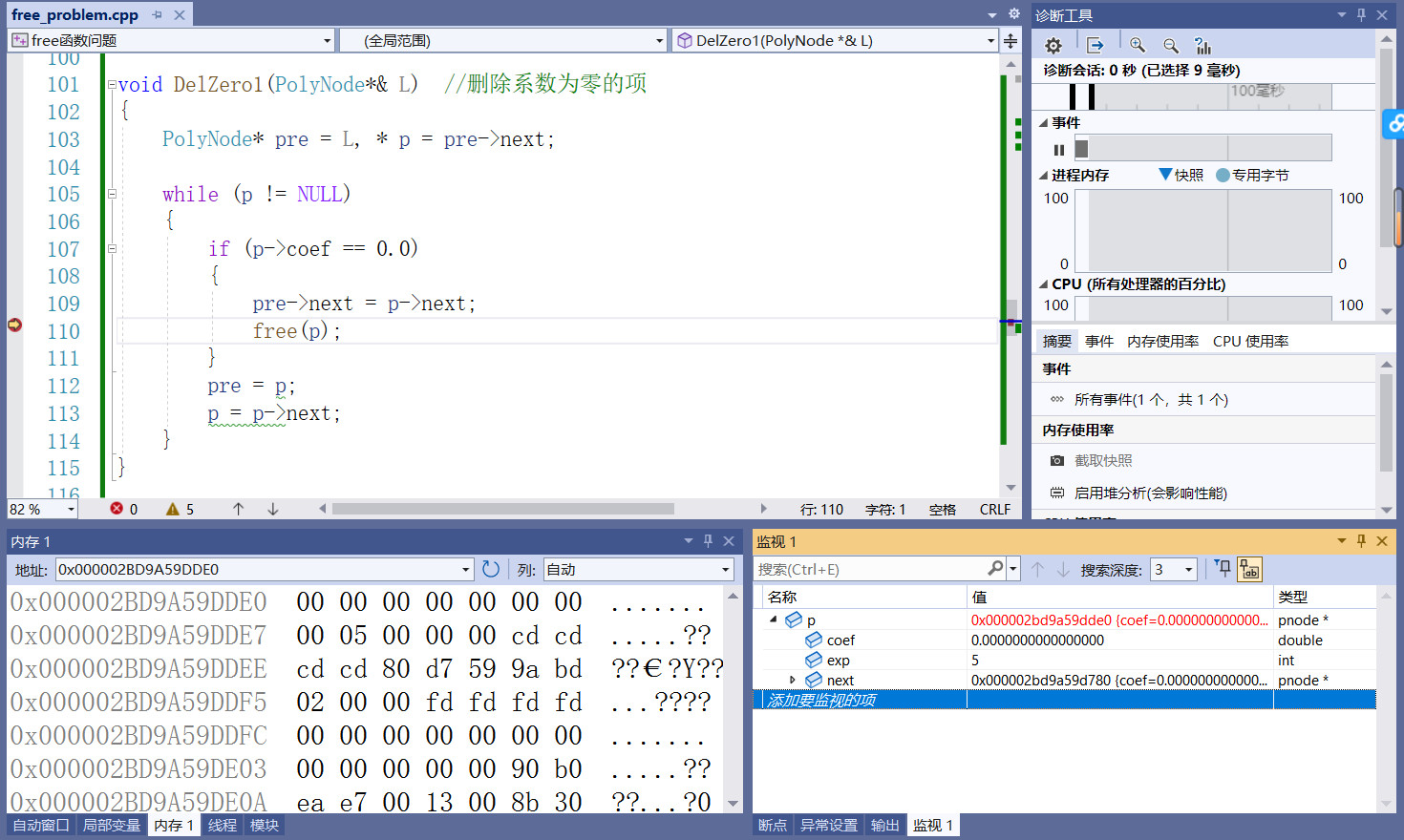1404x840 pixels.
Task: Click the heap profiling icon
Action: point(1057,493)
